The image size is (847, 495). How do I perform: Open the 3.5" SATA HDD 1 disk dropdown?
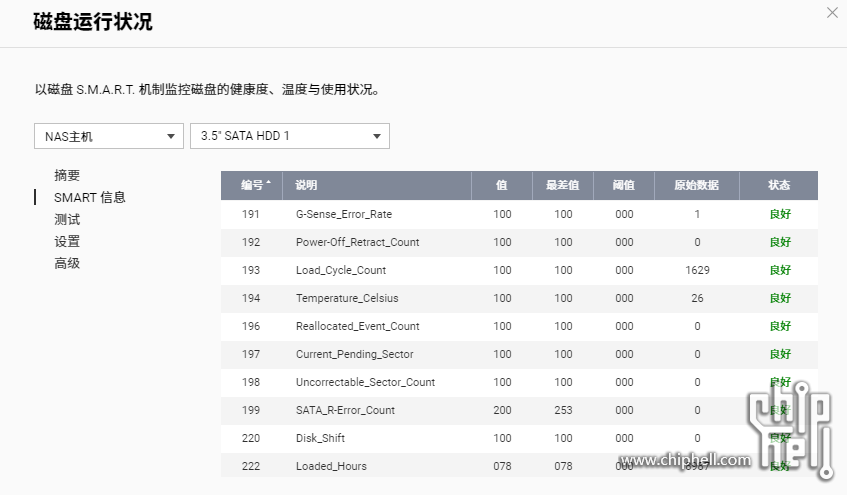click(x=290, y=136)
